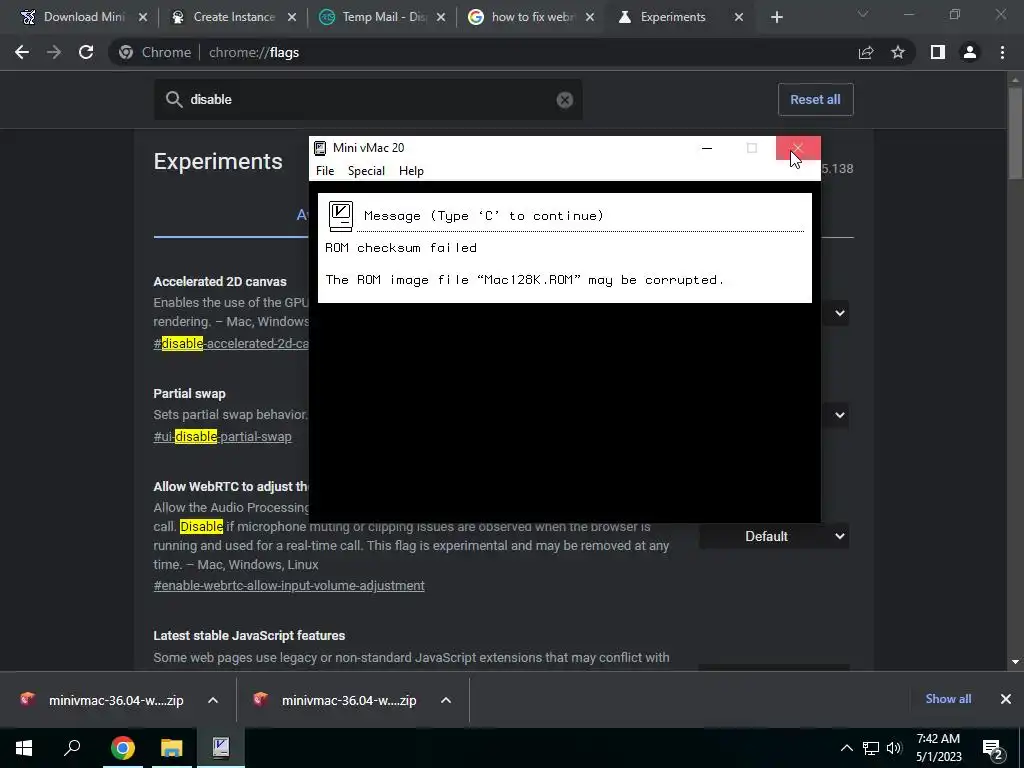Open the tab search chevron

tap(863, 14)
